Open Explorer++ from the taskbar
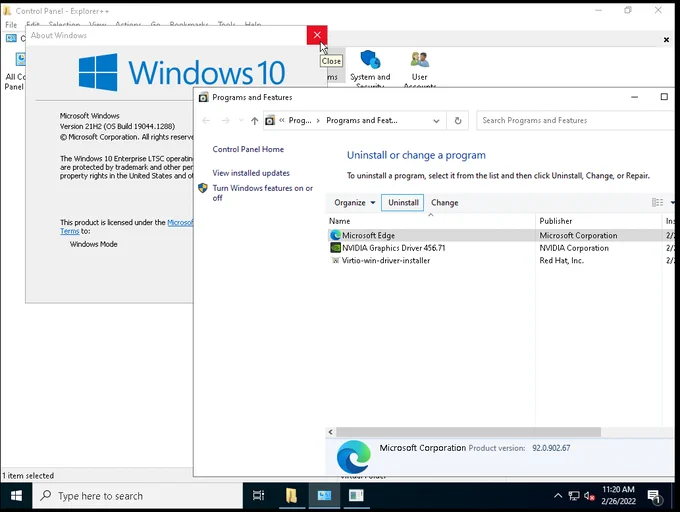This screenshot has height=512, width=680. coord(291,496)
